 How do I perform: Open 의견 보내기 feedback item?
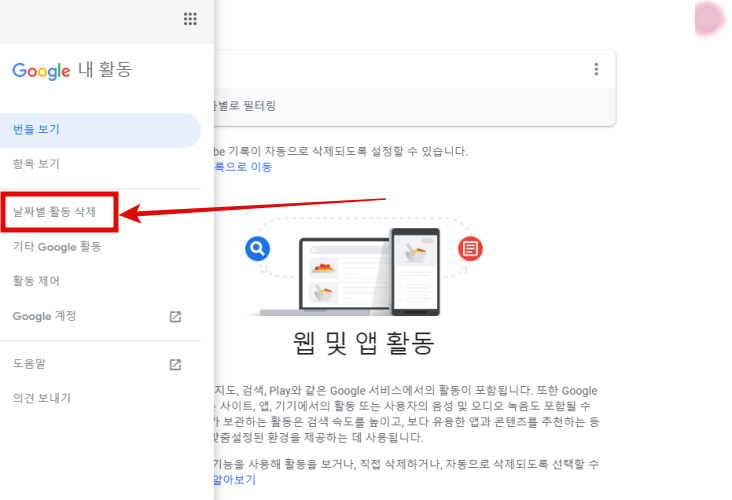click(100, 398)
